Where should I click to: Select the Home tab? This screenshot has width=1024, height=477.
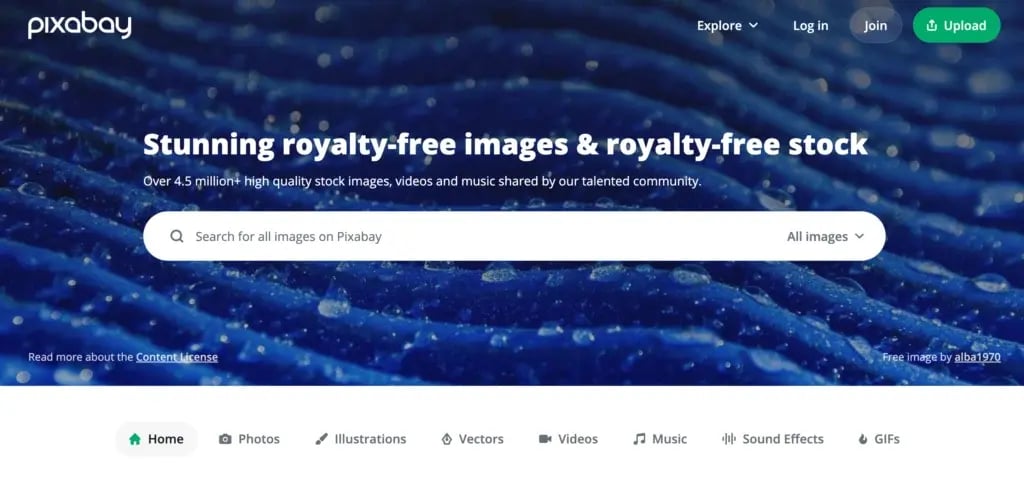click(x=157, y=439)
